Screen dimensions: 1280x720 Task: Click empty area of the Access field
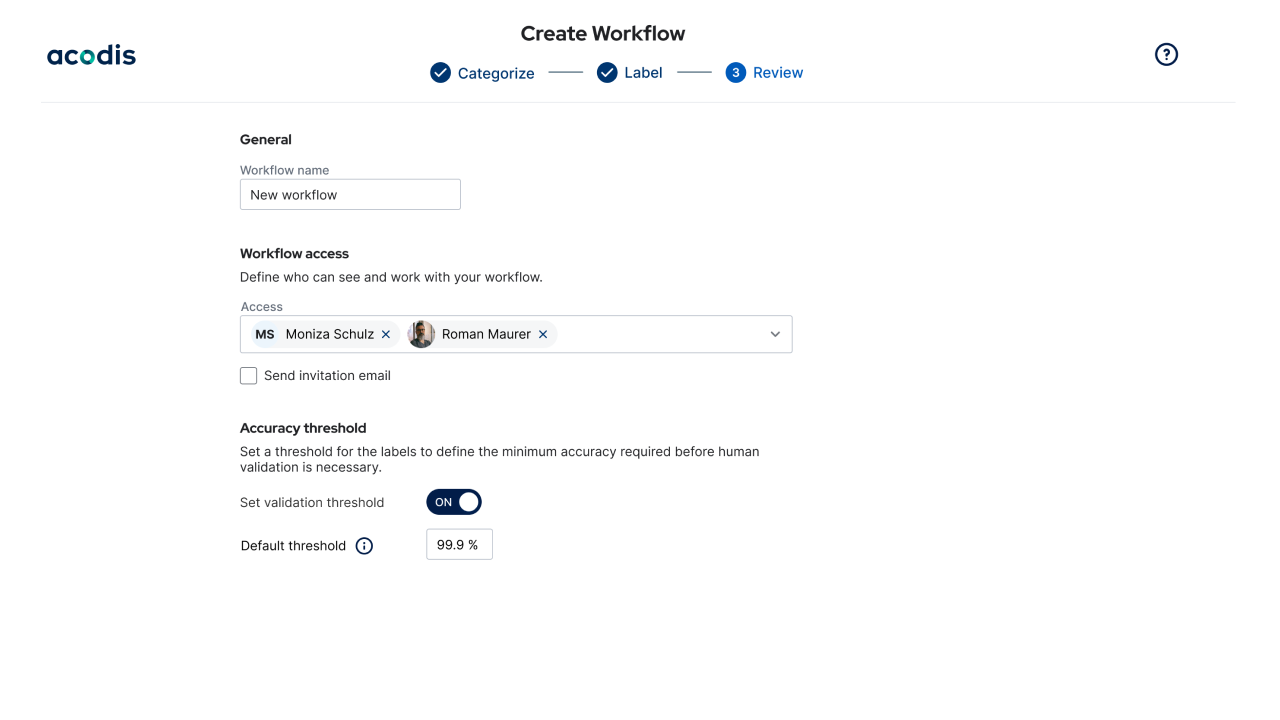[660, 335]
